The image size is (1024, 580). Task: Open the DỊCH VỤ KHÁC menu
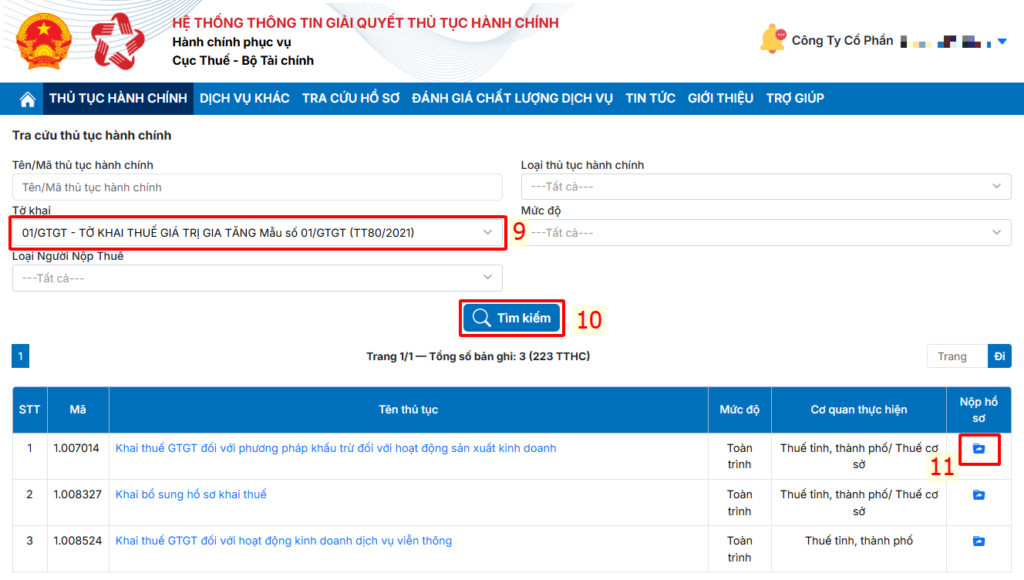[x=244, y=98]
